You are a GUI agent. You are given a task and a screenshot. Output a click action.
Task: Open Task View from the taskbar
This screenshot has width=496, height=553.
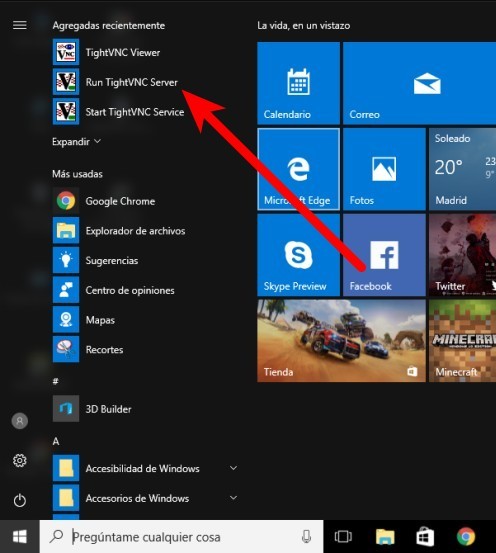click(343, 537)
